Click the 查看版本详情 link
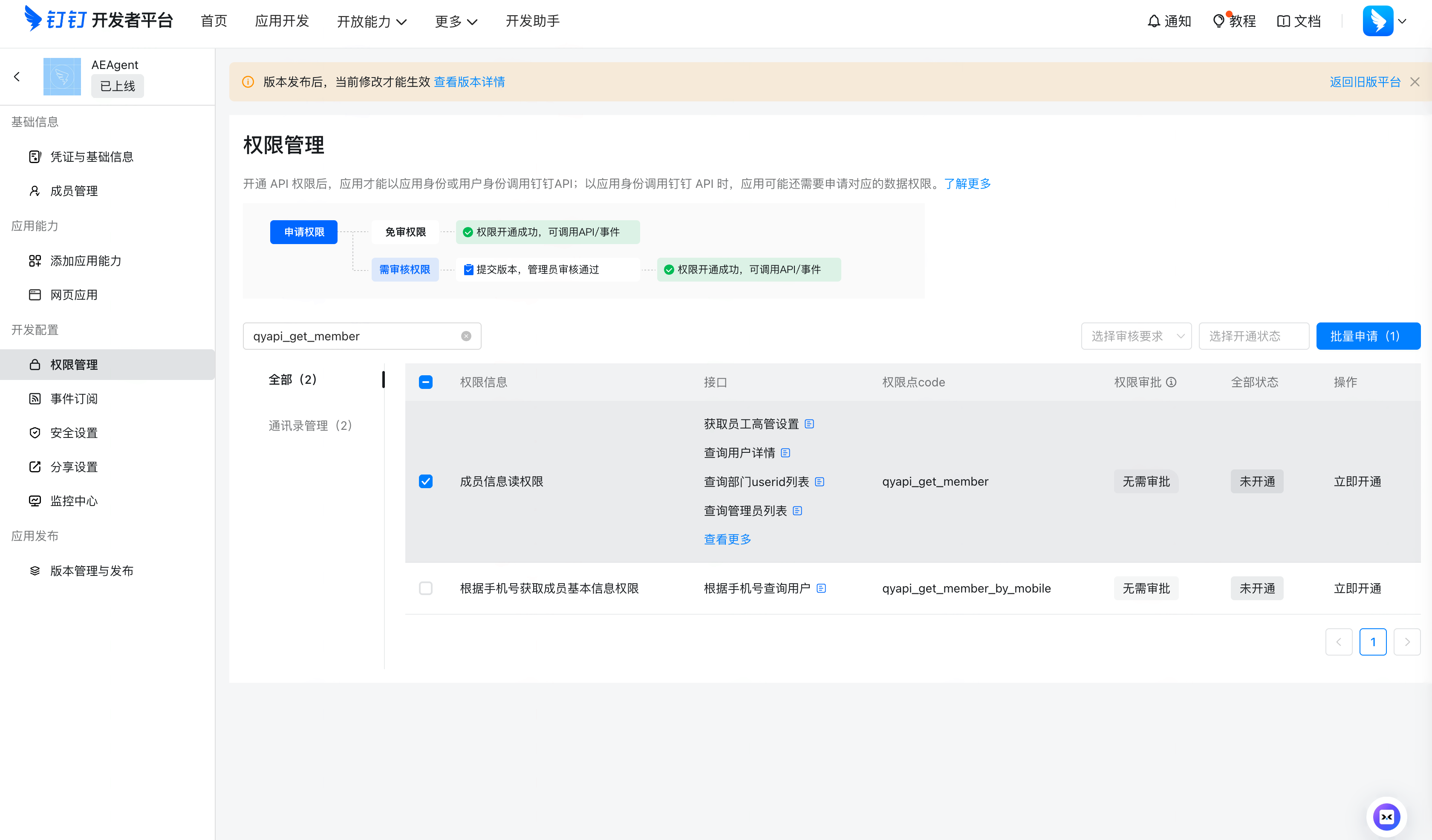1432x840 pixels. [469, 82]
